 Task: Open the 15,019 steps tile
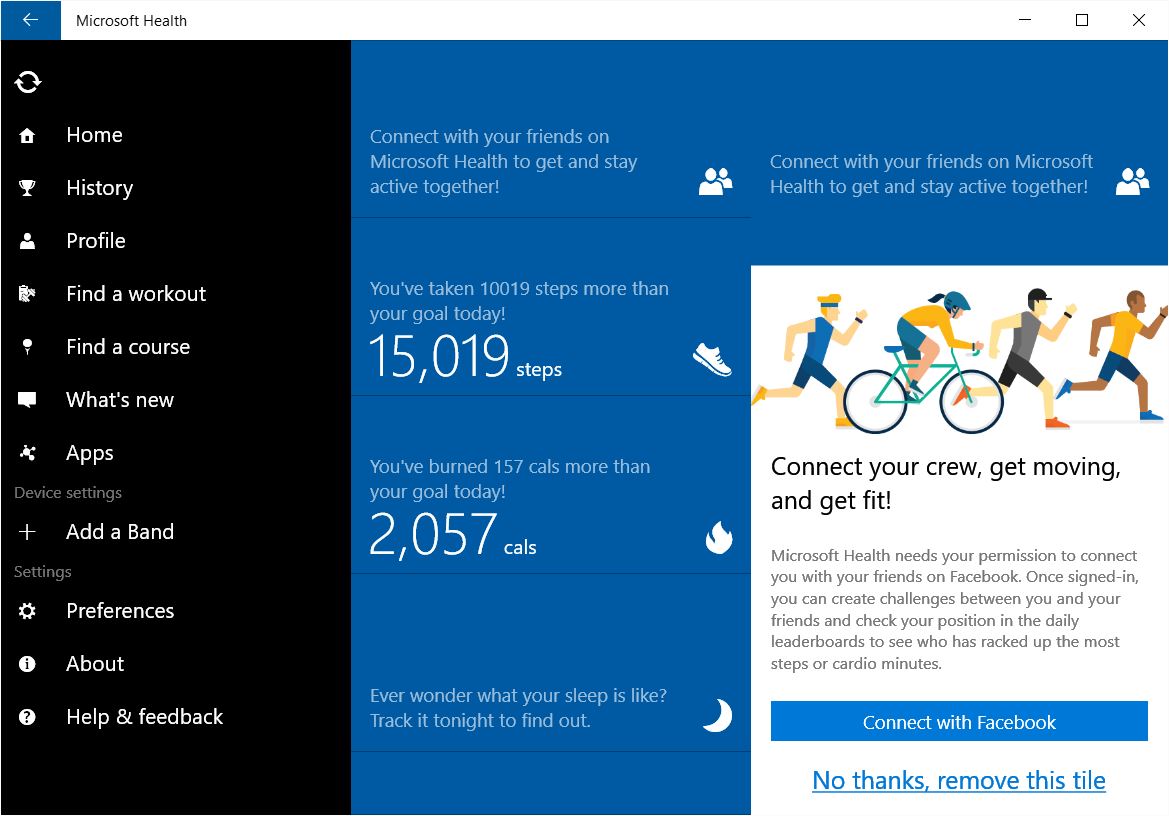[x=551, y=307]
